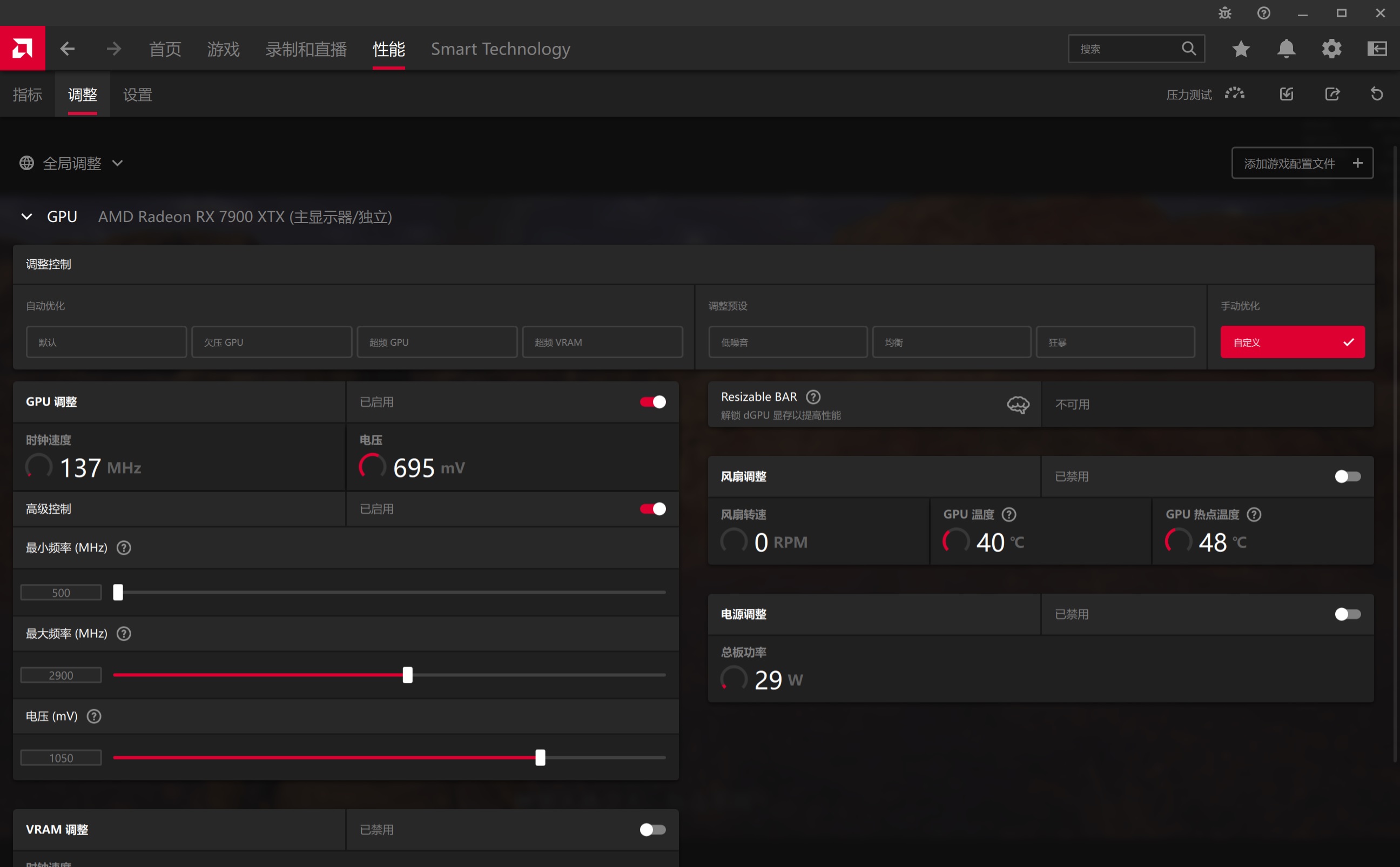Open help for GPU 温度
The height and width of the screenshot is (867, 1400).
[1009, 514]
